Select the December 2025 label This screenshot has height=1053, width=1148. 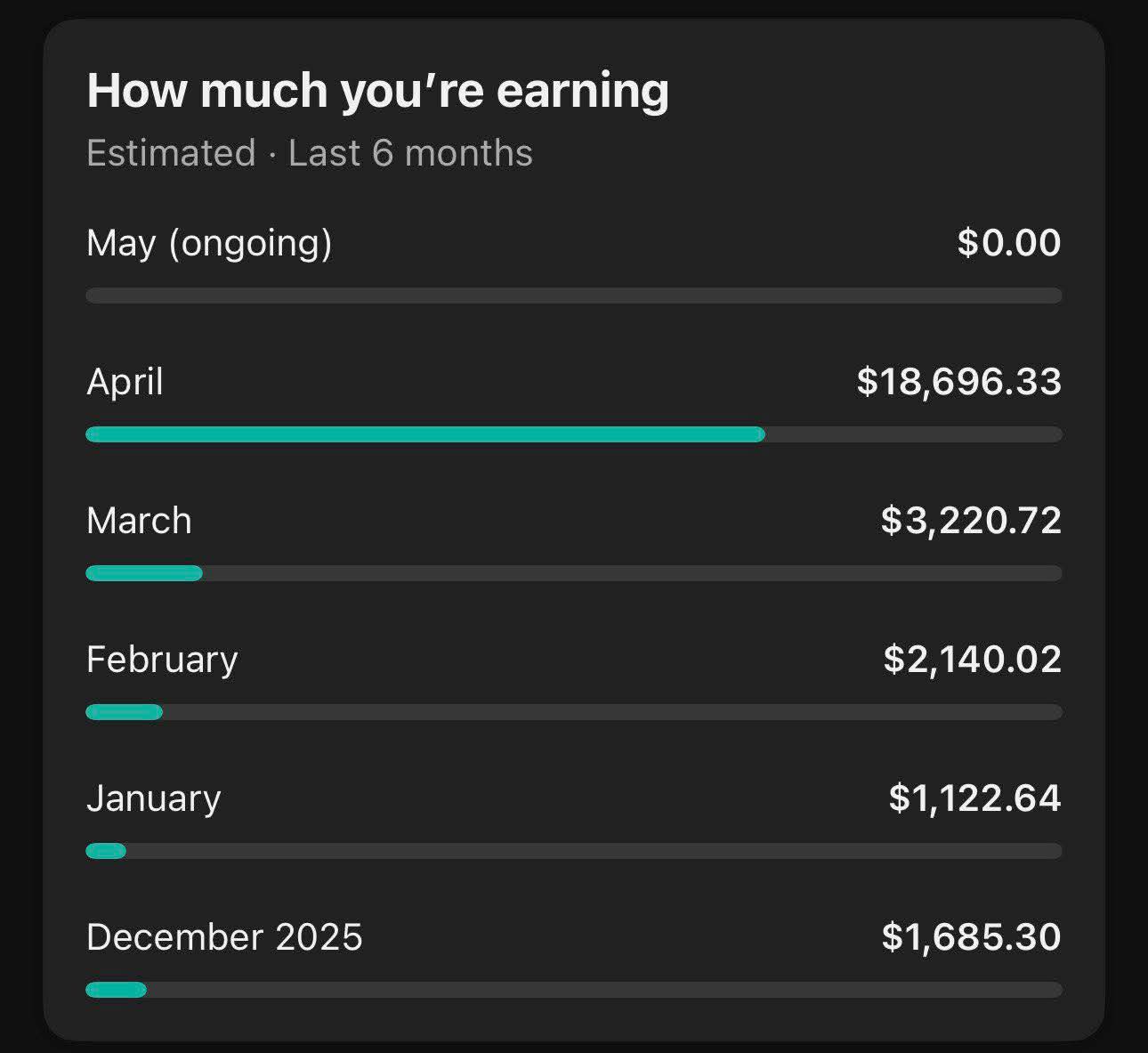coord(224,937)
